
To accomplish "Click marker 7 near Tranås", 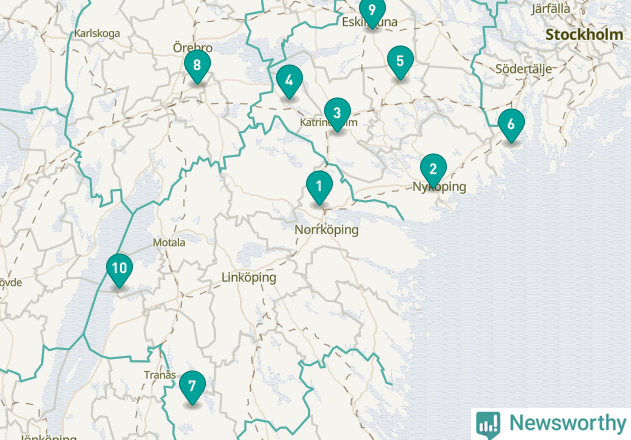I will (x=192, y=388).
